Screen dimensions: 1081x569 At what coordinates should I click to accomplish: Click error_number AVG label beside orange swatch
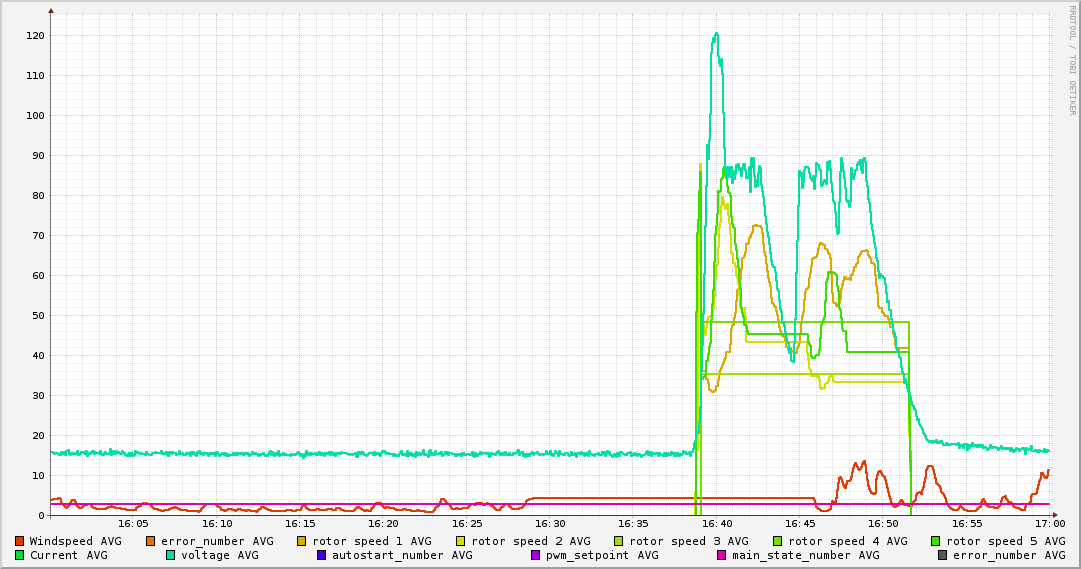[x=217, y=541]
